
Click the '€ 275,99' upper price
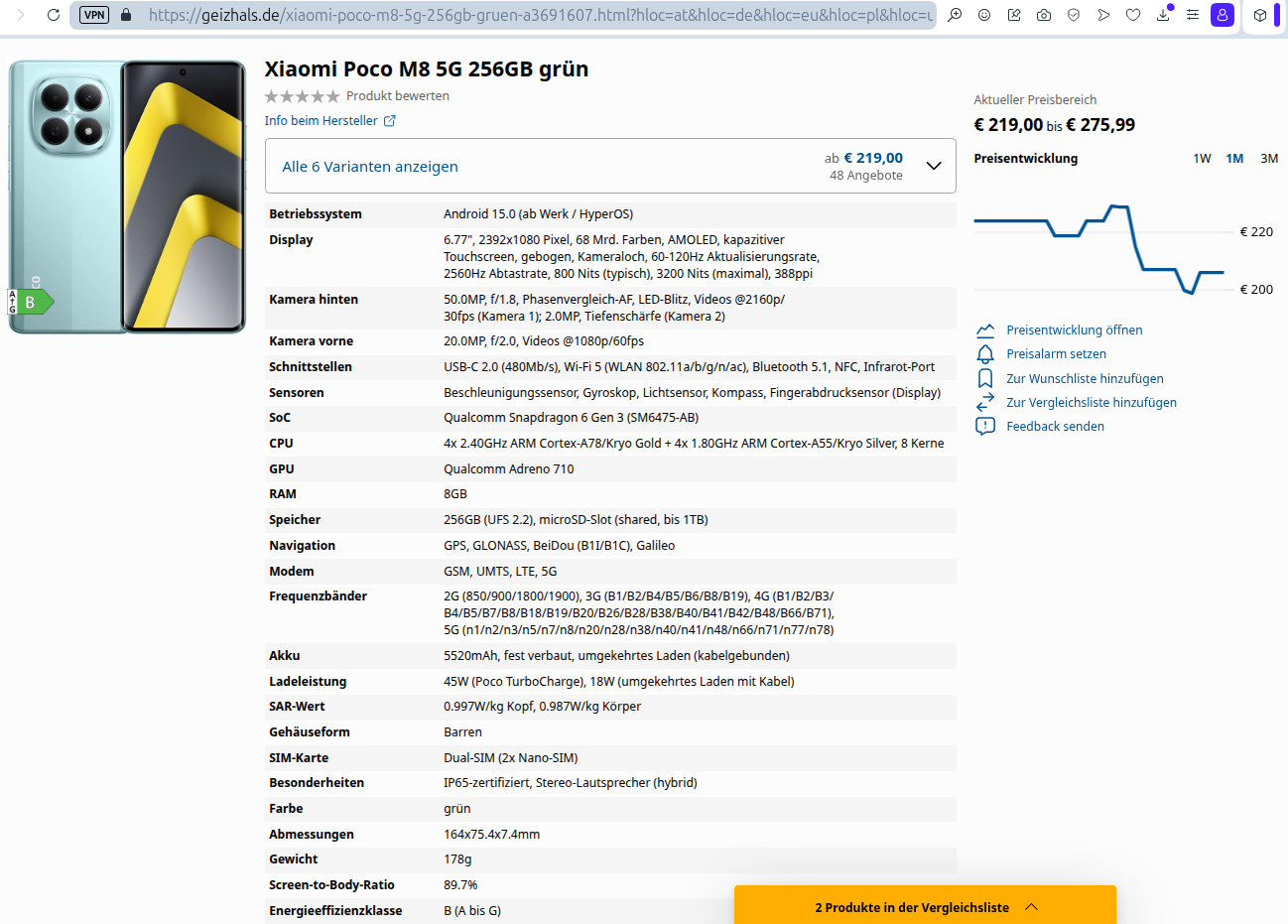(x=1100, y=125)
